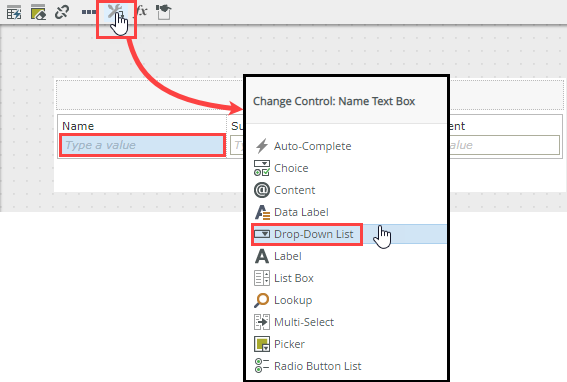This screenshot has height=382, width=567.
Task: Click the Name column label
Action: pyautogui.click(x=78, y=126)
